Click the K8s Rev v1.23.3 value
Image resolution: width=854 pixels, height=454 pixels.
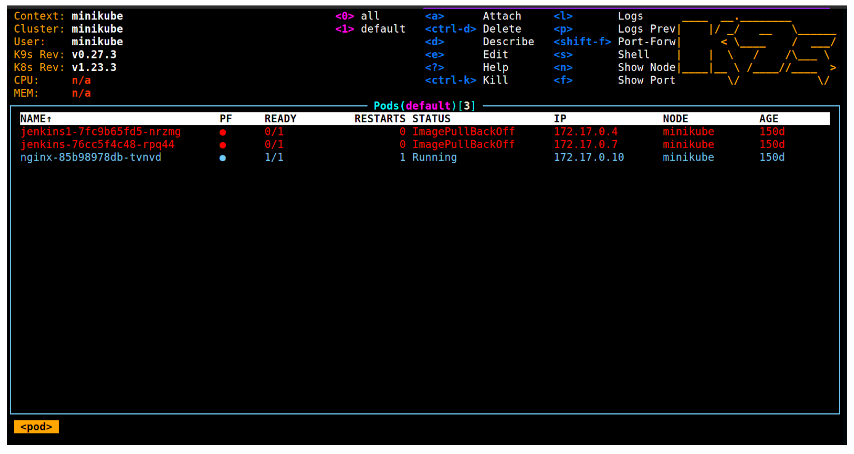(x=94, y=68)
